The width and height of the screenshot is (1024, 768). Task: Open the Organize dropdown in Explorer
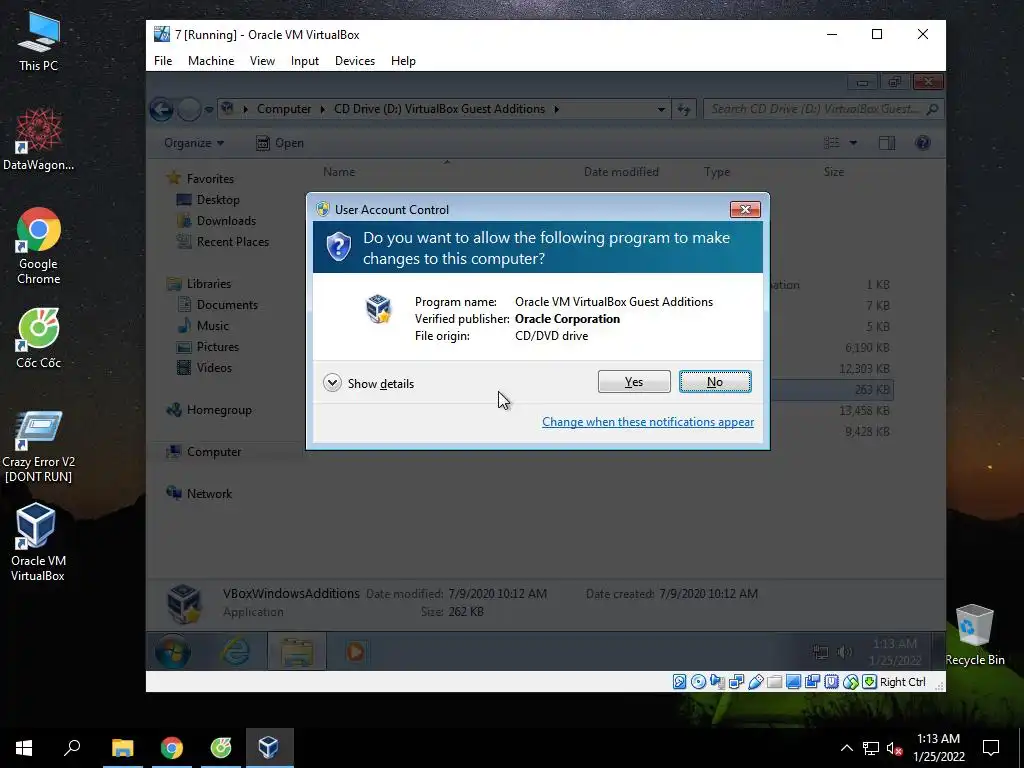click(194, 143)
